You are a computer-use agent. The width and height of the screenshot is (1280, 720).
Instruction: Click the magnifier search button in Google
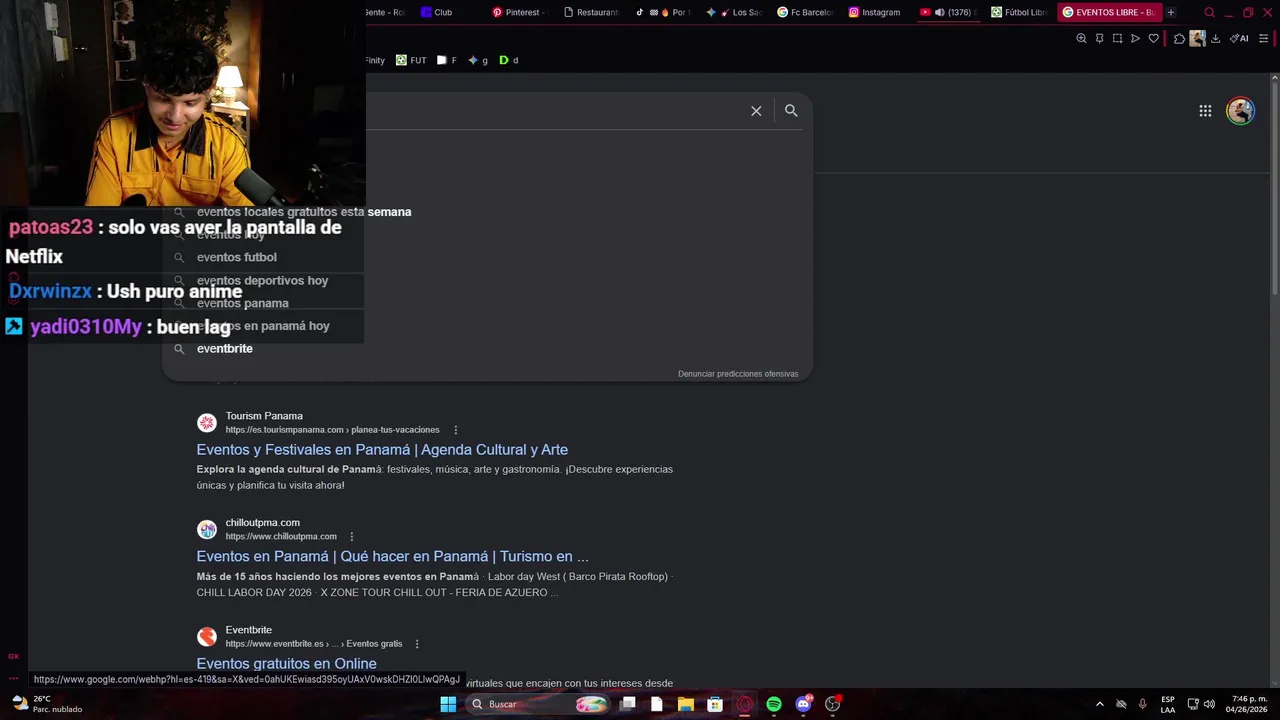coord(791,111)
